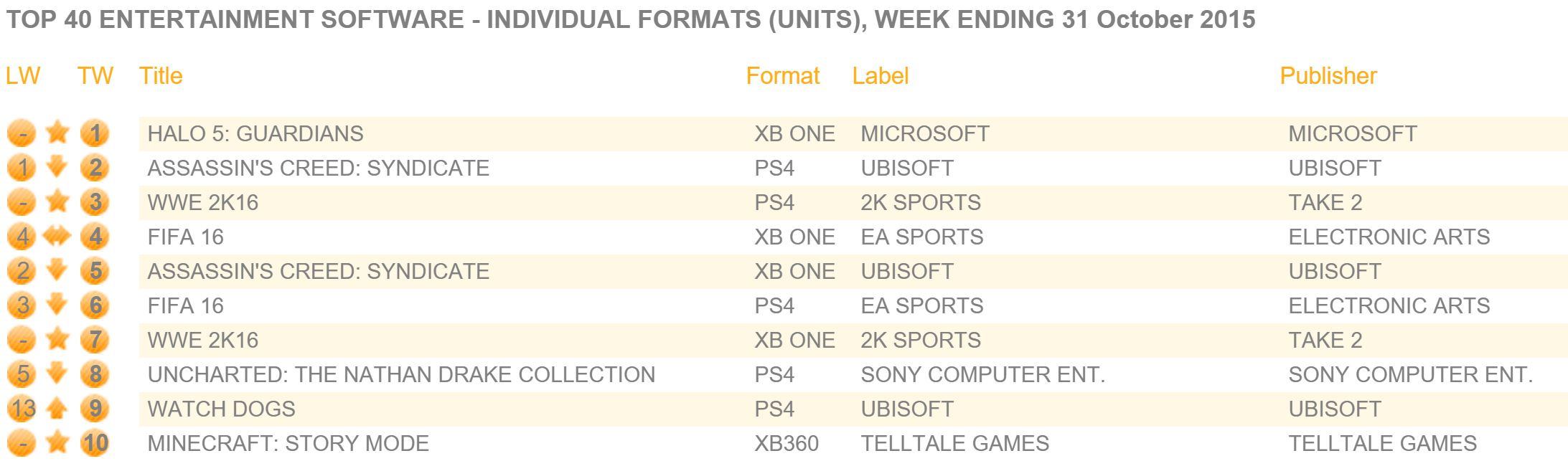
Task: Click TELLTALE GAMES in the Publisher column
Action: tap(1383, 443)
